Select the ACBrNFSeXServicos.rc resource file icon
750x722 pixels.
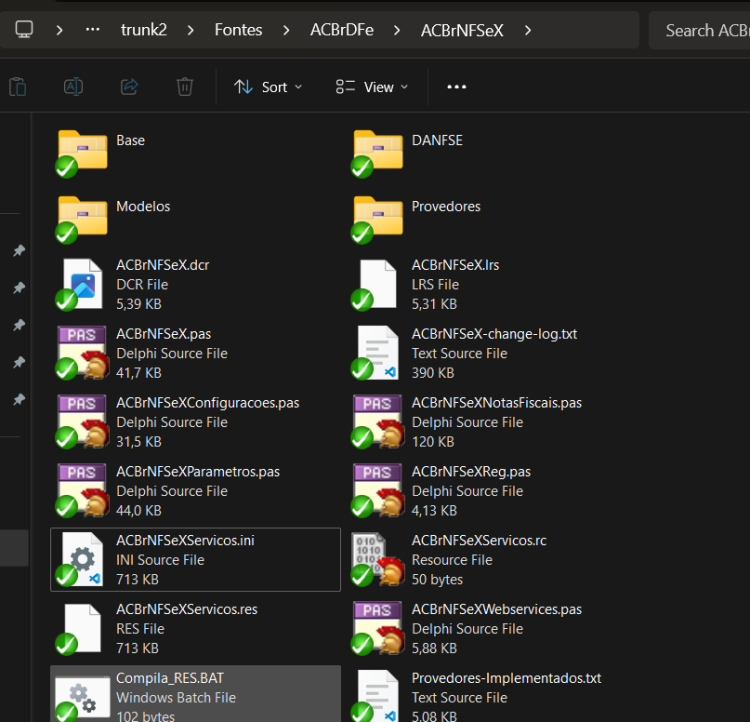coord(377,559)
